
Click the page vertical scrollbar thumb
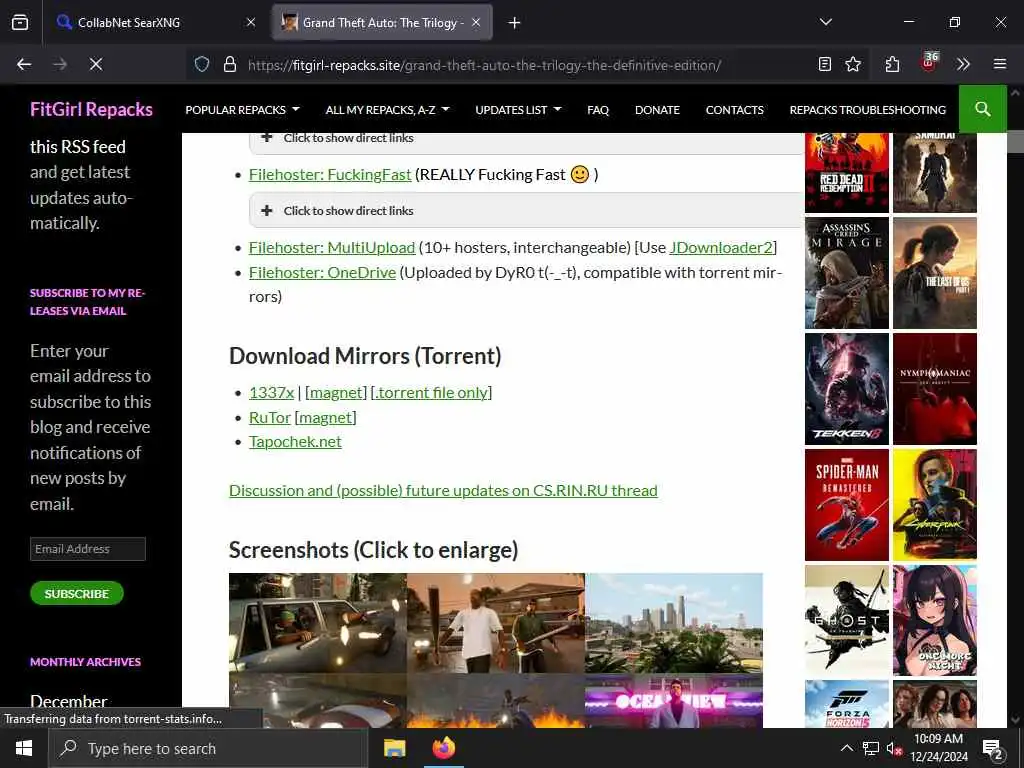[x=1015, y=141]
